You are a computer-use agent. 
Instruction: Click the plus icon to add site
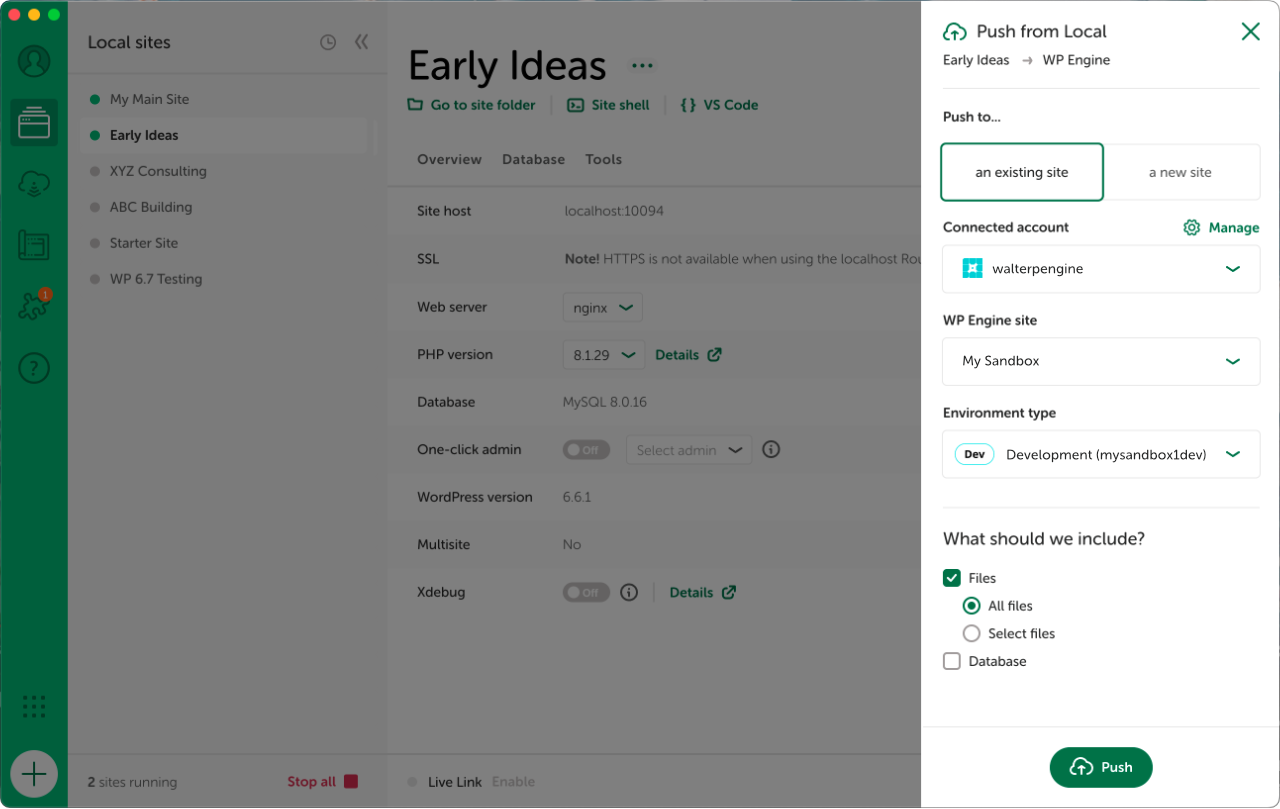coord(34,774)
